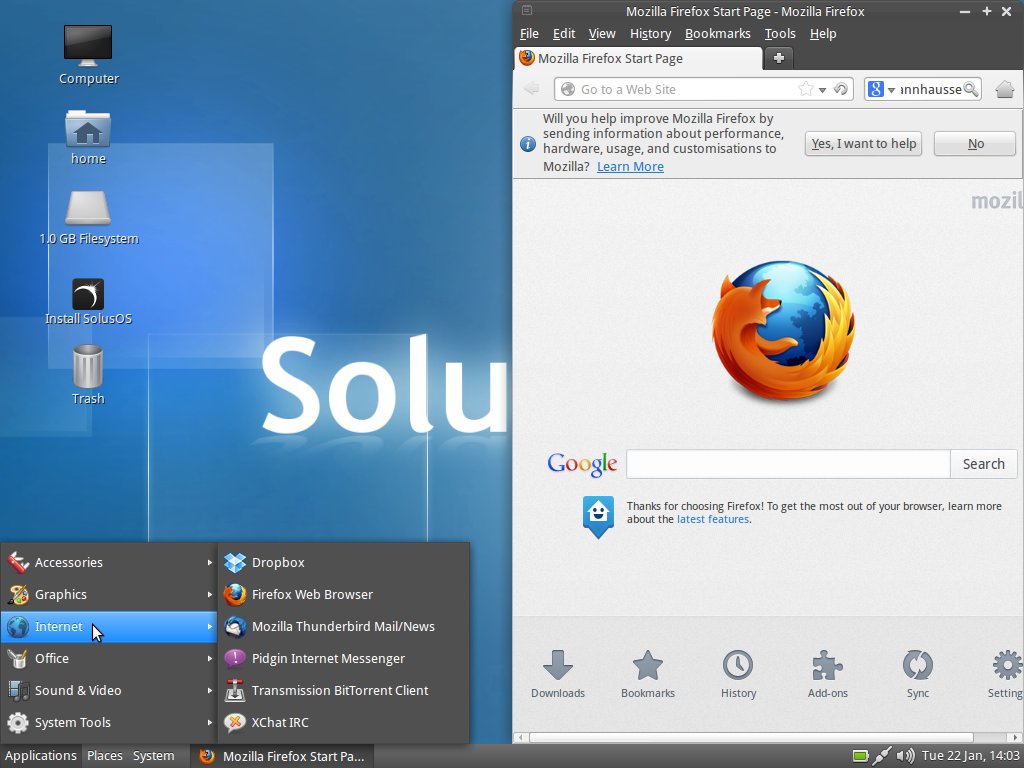Open History from the start page

[738, 674]
